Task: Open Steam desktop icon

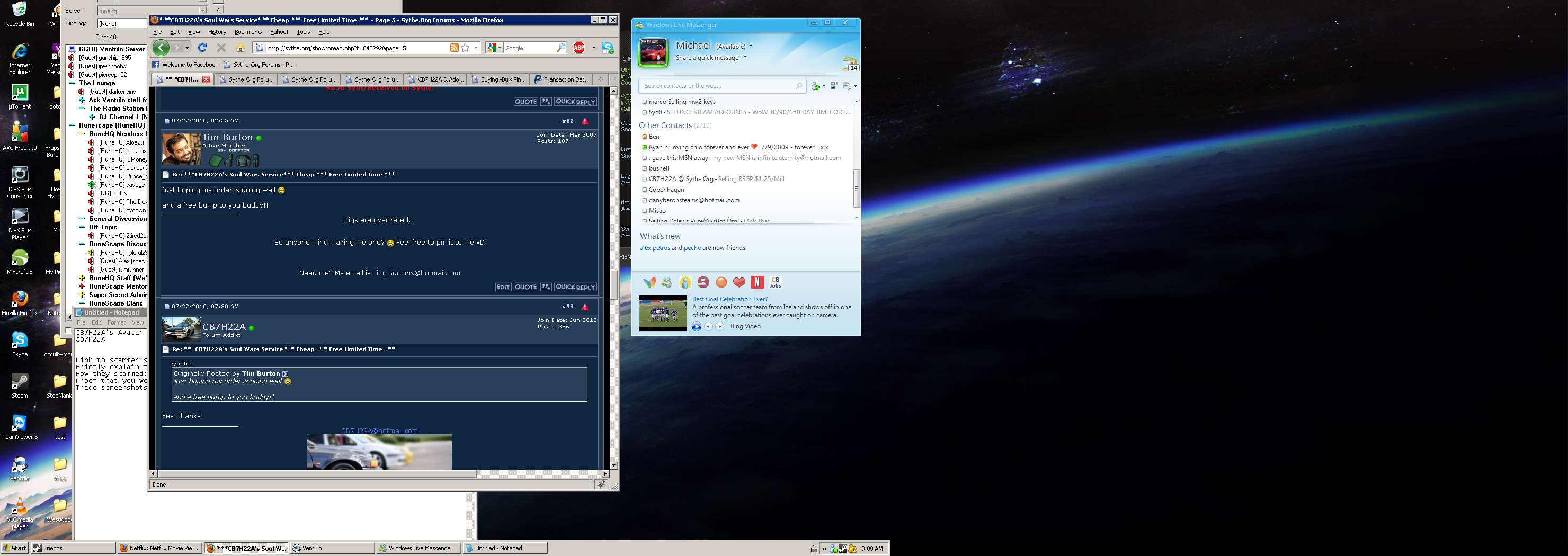Action: pos(20,385)
